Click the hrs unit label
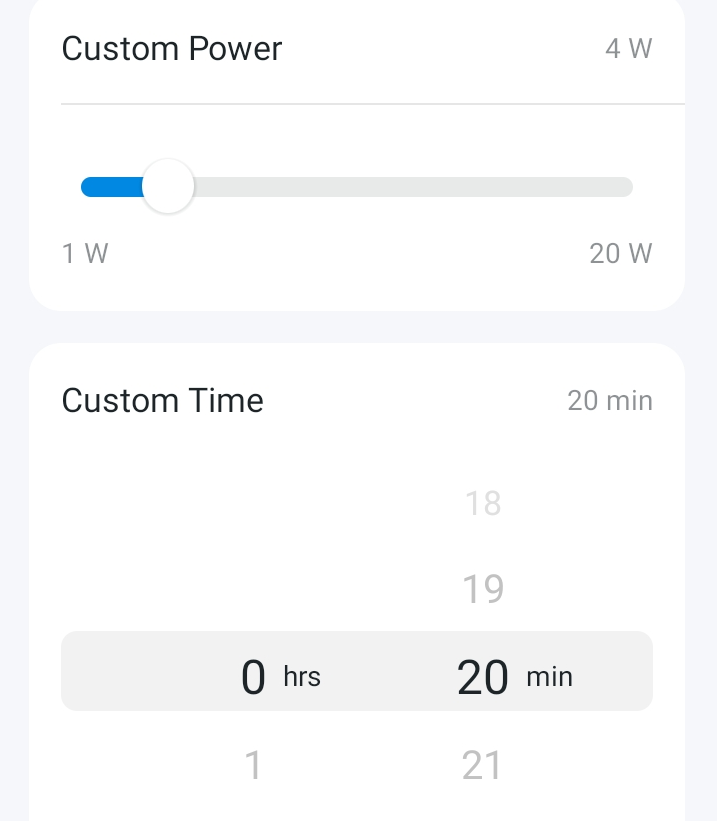 pos(302,676)
